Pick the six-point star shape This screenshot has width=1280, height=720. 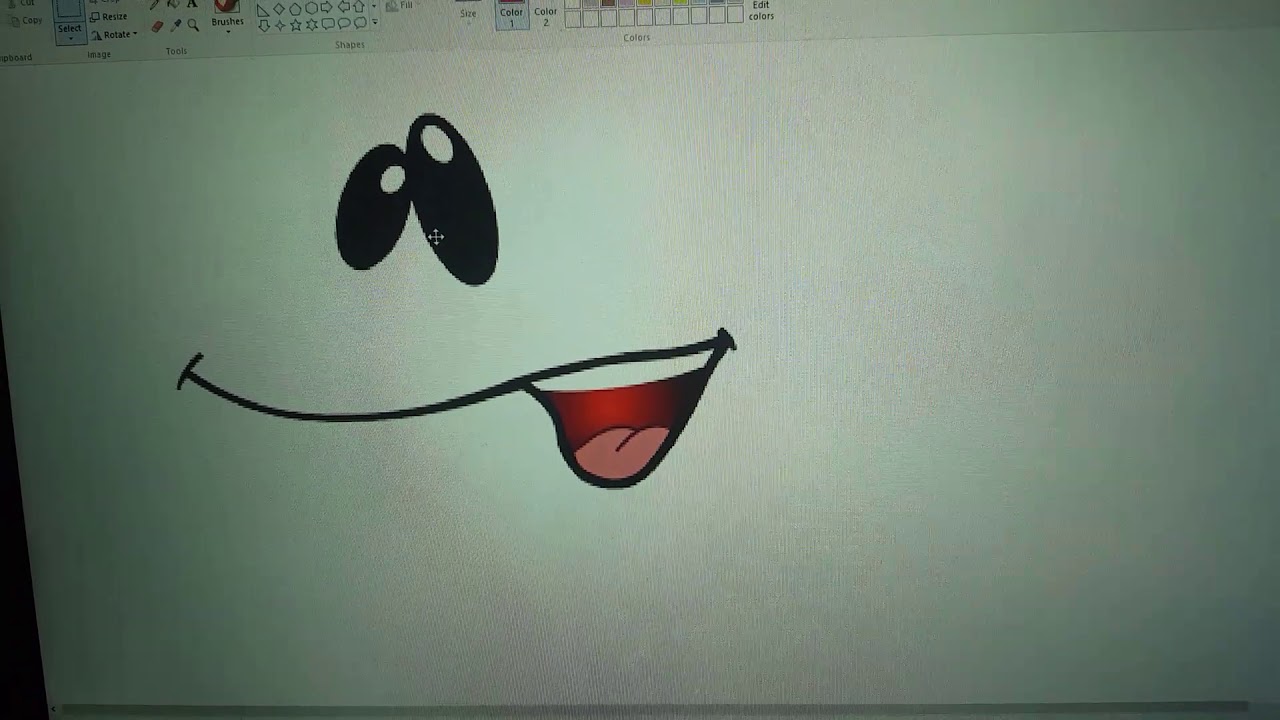click(312, 24)
